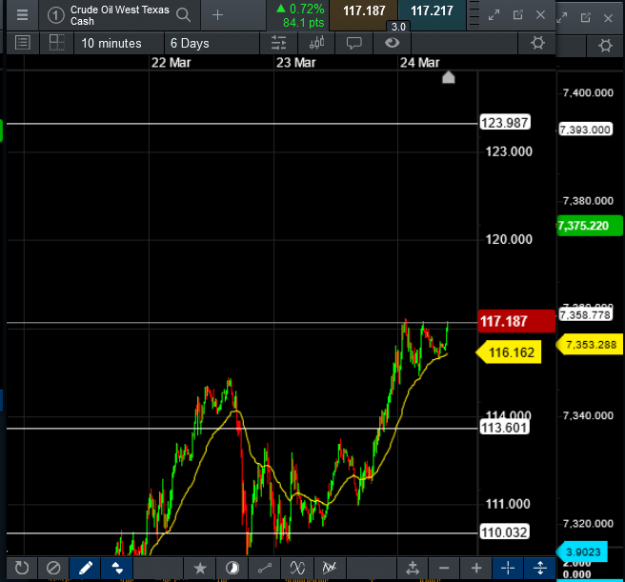
Task: Click the 7,393.000 line label
Action: [585, 130]
